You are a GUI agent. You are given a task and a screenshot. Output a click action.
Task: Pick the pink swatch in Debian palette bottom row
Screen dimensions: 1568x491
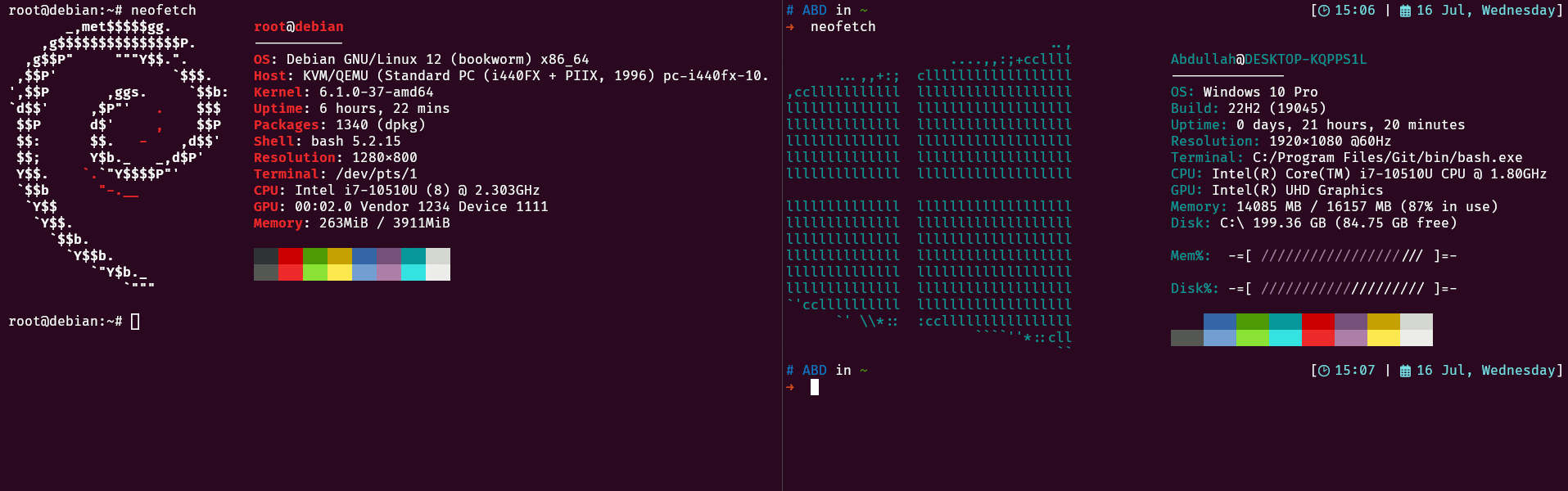(389, 273)
